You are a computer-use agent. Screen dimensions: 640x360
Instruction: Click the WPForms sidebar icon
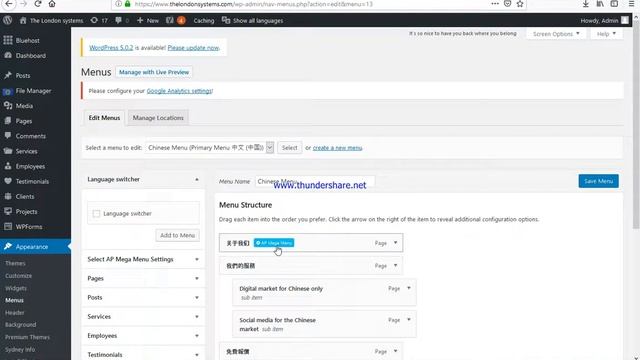[x=8, y=227]
